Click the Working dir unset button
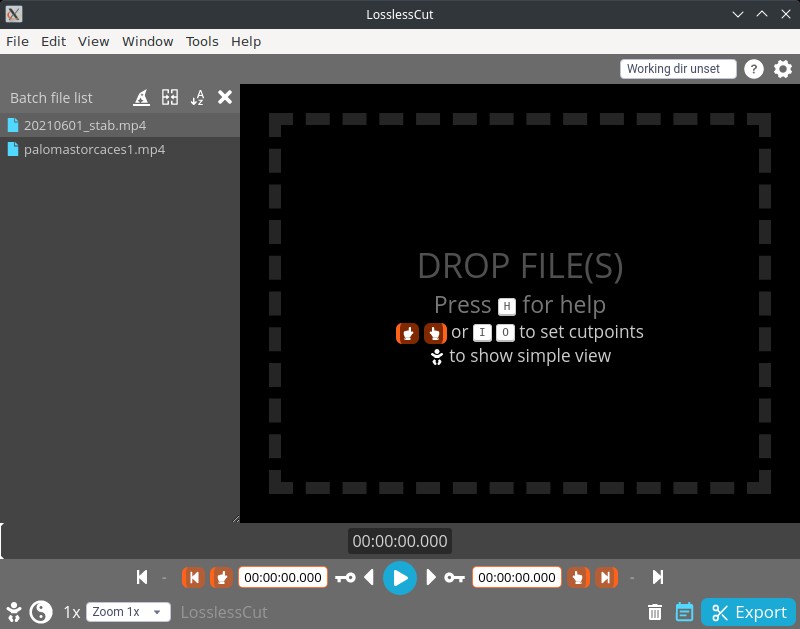The height and width of the screenshot is (629, 800). 678,69
